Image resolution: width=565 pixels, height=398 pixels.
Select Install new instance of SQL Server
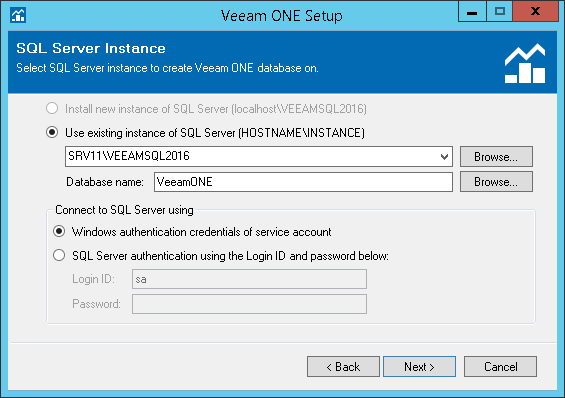[52, 108]
